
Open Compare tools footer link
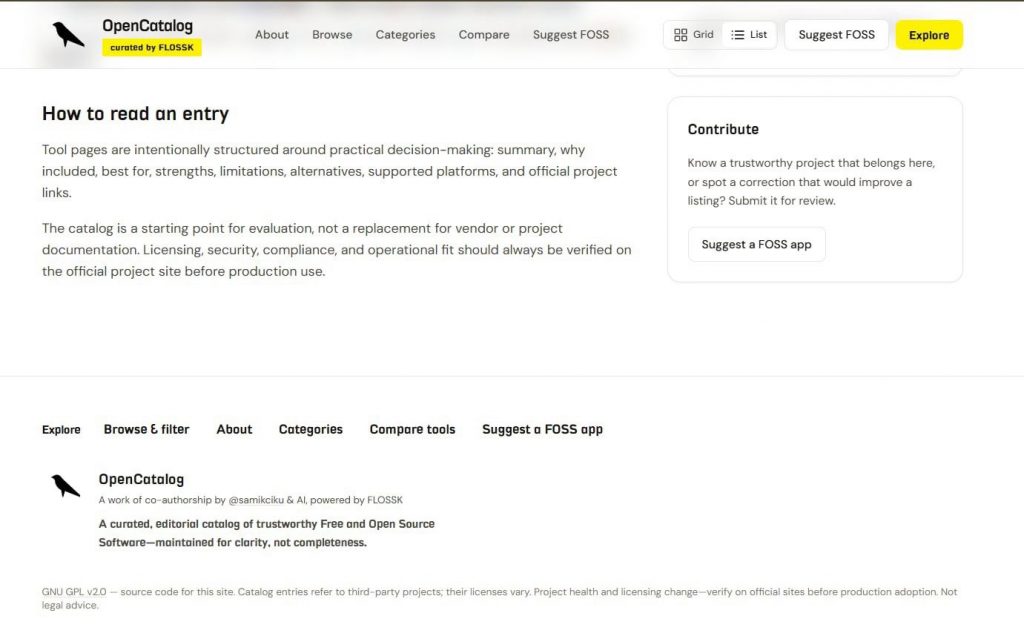412,430
